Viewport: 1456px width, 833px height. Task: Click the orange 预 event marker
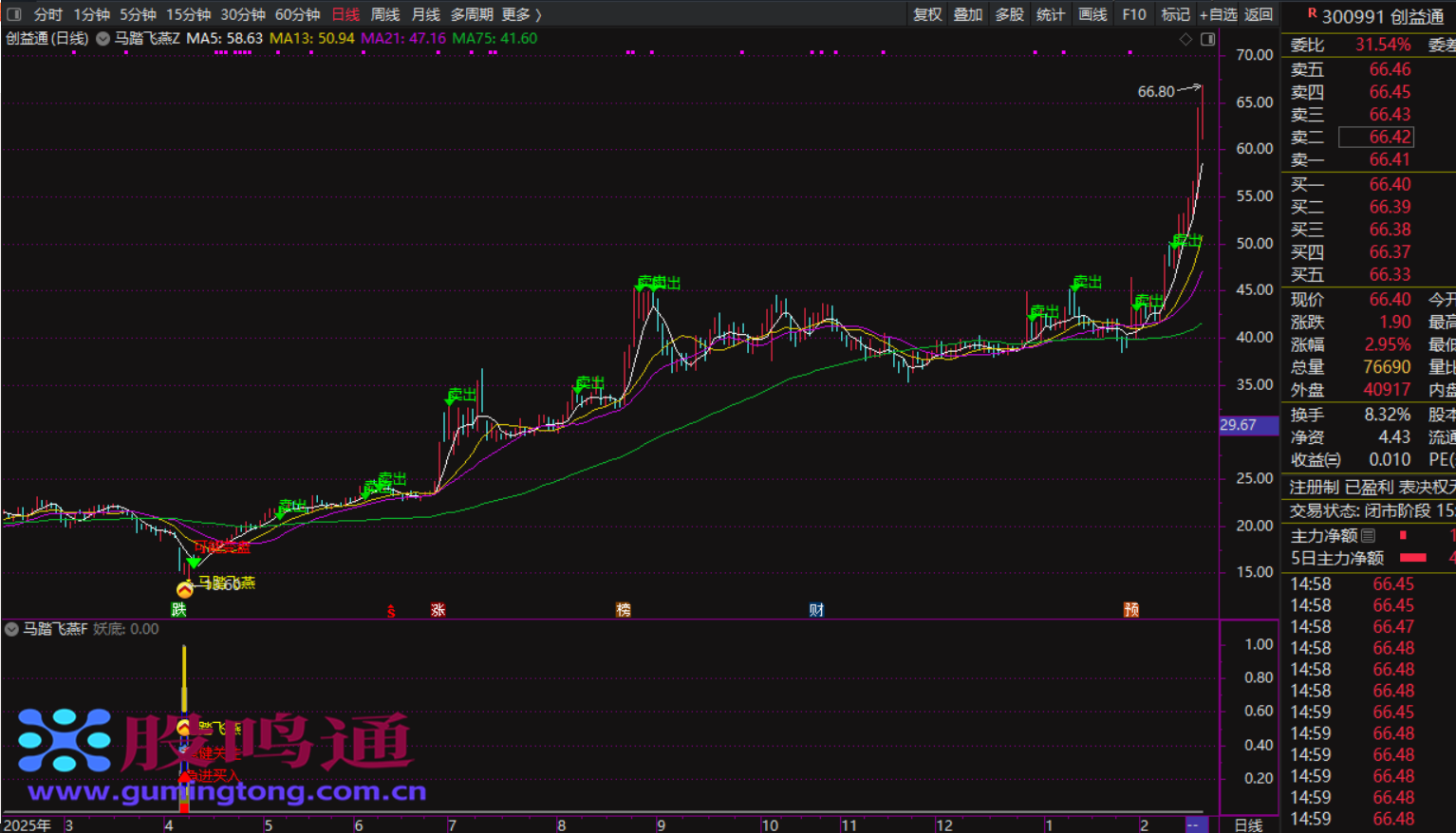click(1131, 609)
